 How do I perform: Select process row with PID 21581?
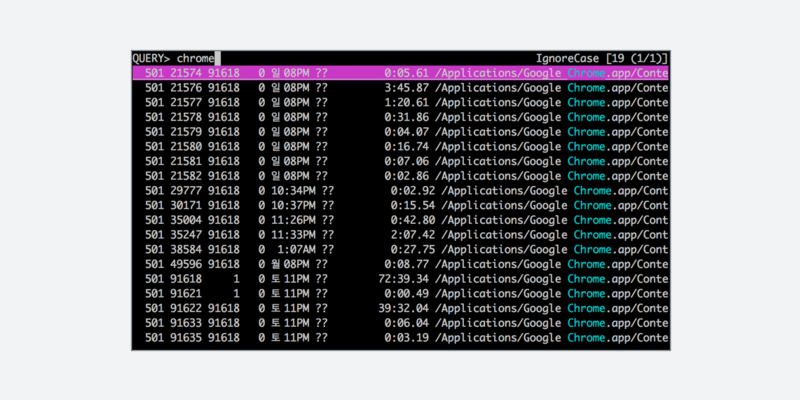401,162
